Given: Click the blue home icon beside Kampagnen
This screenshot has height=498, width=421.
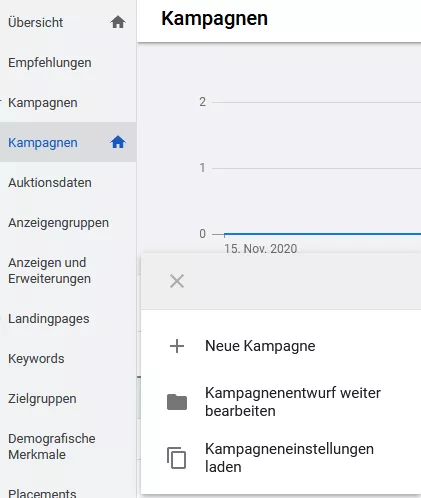Looking at the screenshot, I should coord(118,142).
